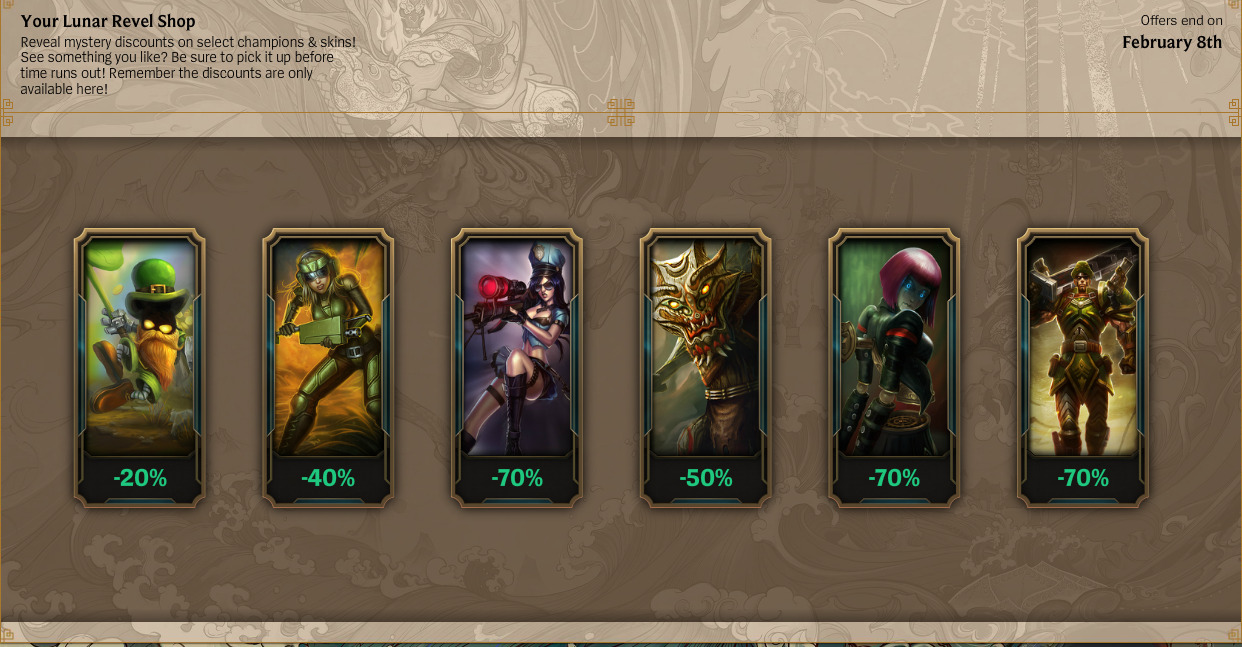Click the mystery discounts description paragraph
The width and height of the screenshot is (1242, 647).
click(x=188, y=66)
